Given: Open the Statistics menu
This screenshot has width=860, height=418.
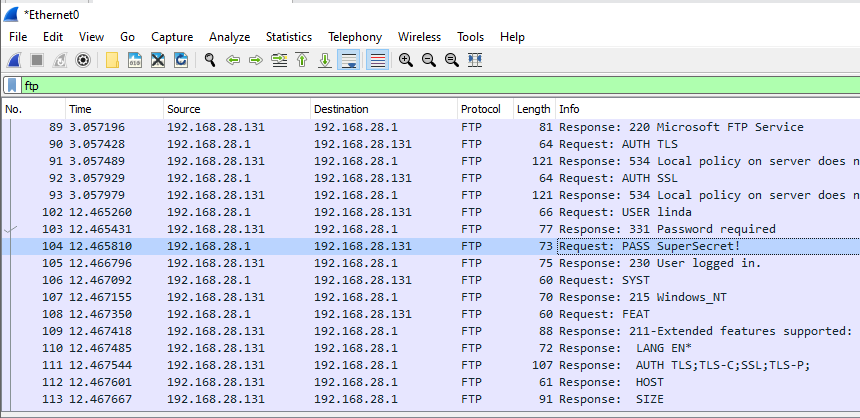Looking at the screenshot, I should click(x=289, y=37).
